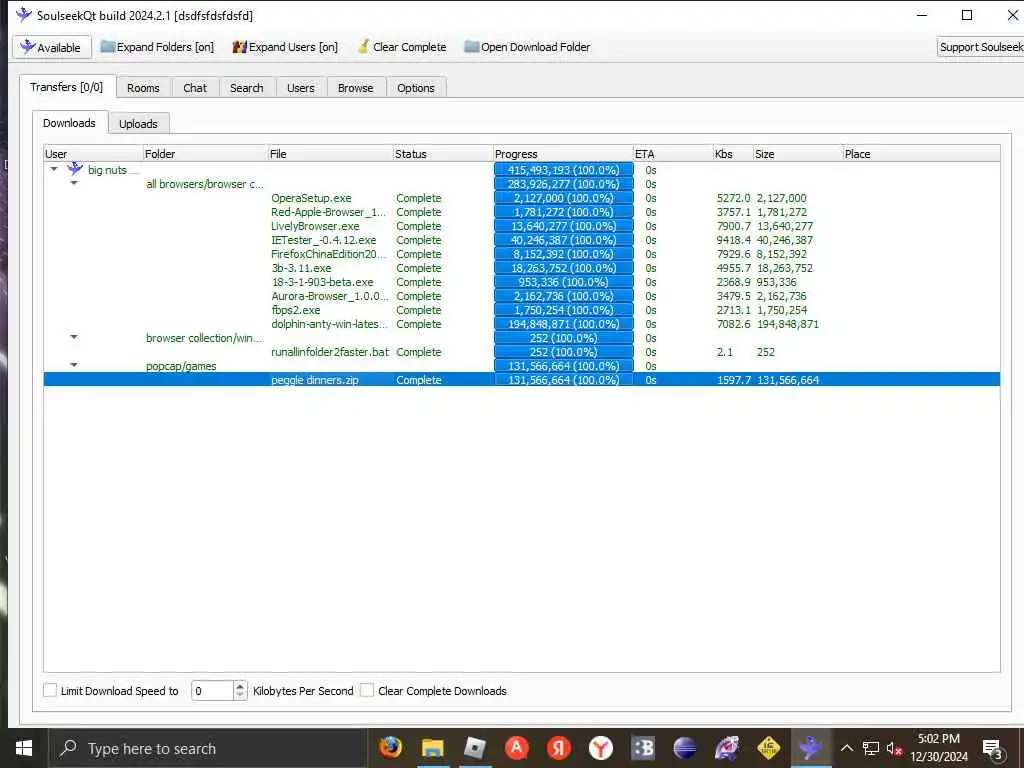Go to the Browse tab
Screen dimensions: 1024x768
pyautogui.click(x=355, y=88)
